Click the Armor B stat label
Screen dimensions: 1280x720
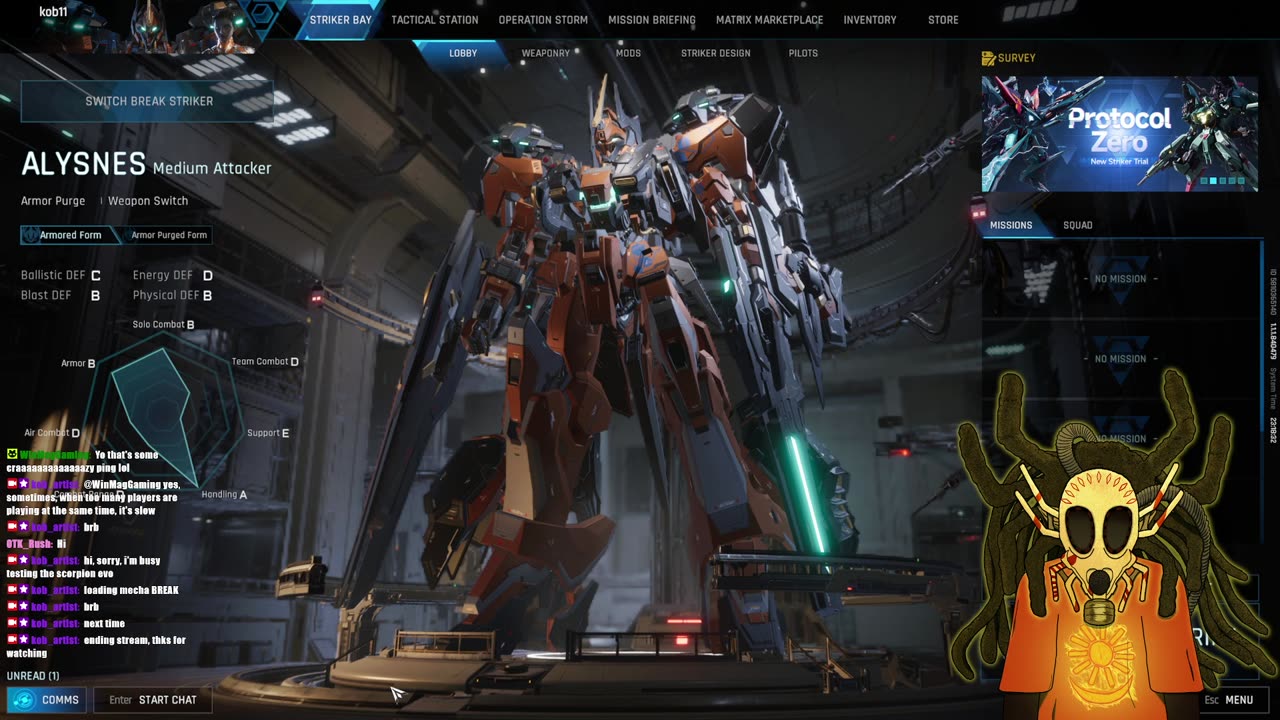78,363
